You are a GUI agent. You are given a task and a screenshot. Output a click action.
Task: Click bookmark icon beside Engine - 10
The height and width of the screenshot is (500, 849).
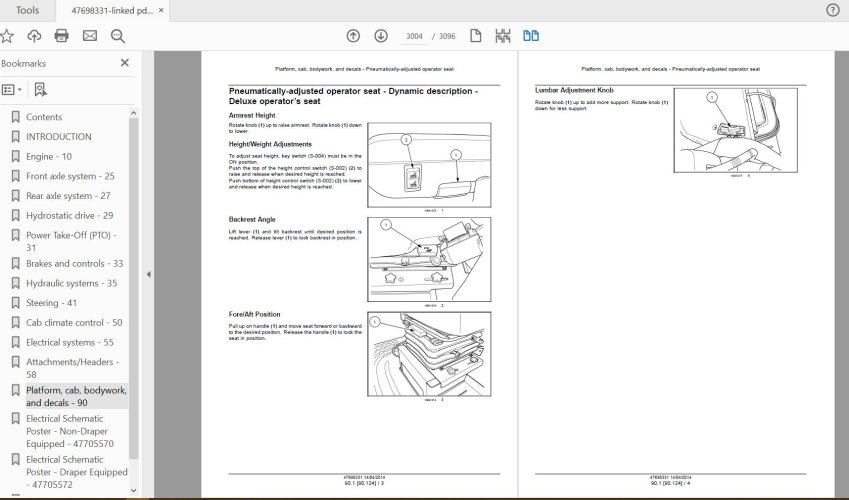[x=16, y=157]
